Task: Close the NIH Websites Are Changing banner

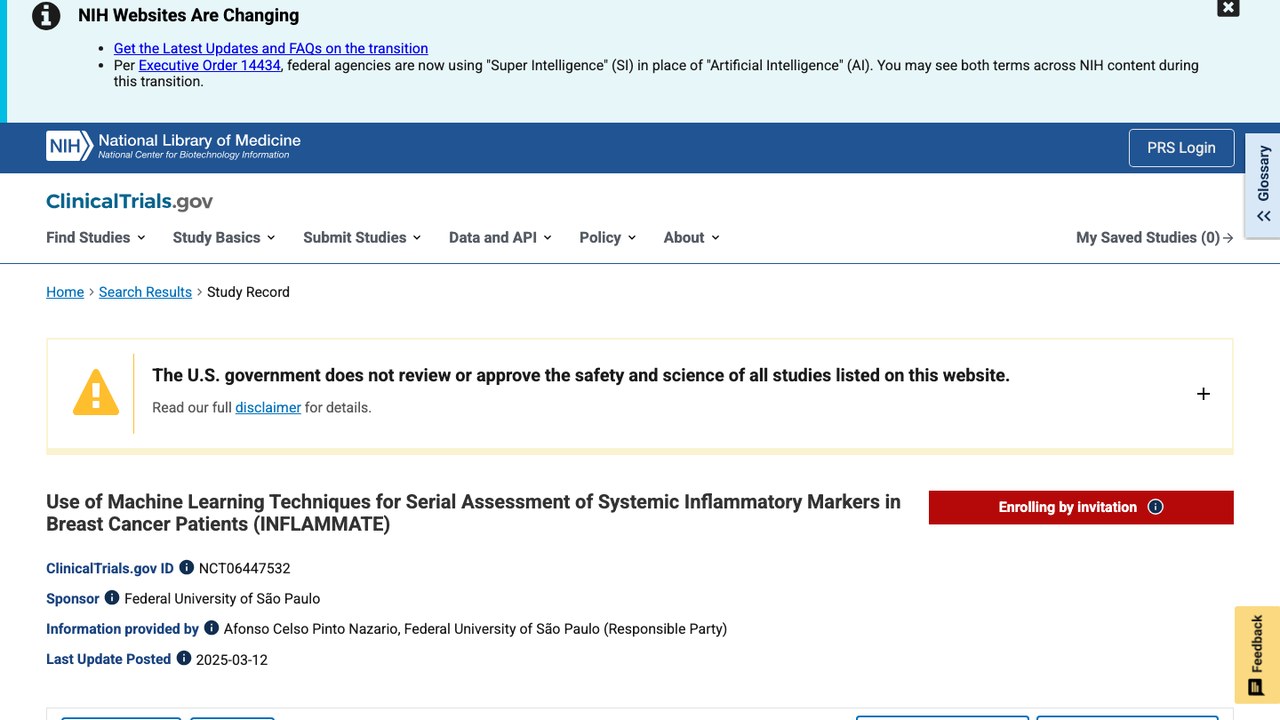Action: pos(1228,8)
